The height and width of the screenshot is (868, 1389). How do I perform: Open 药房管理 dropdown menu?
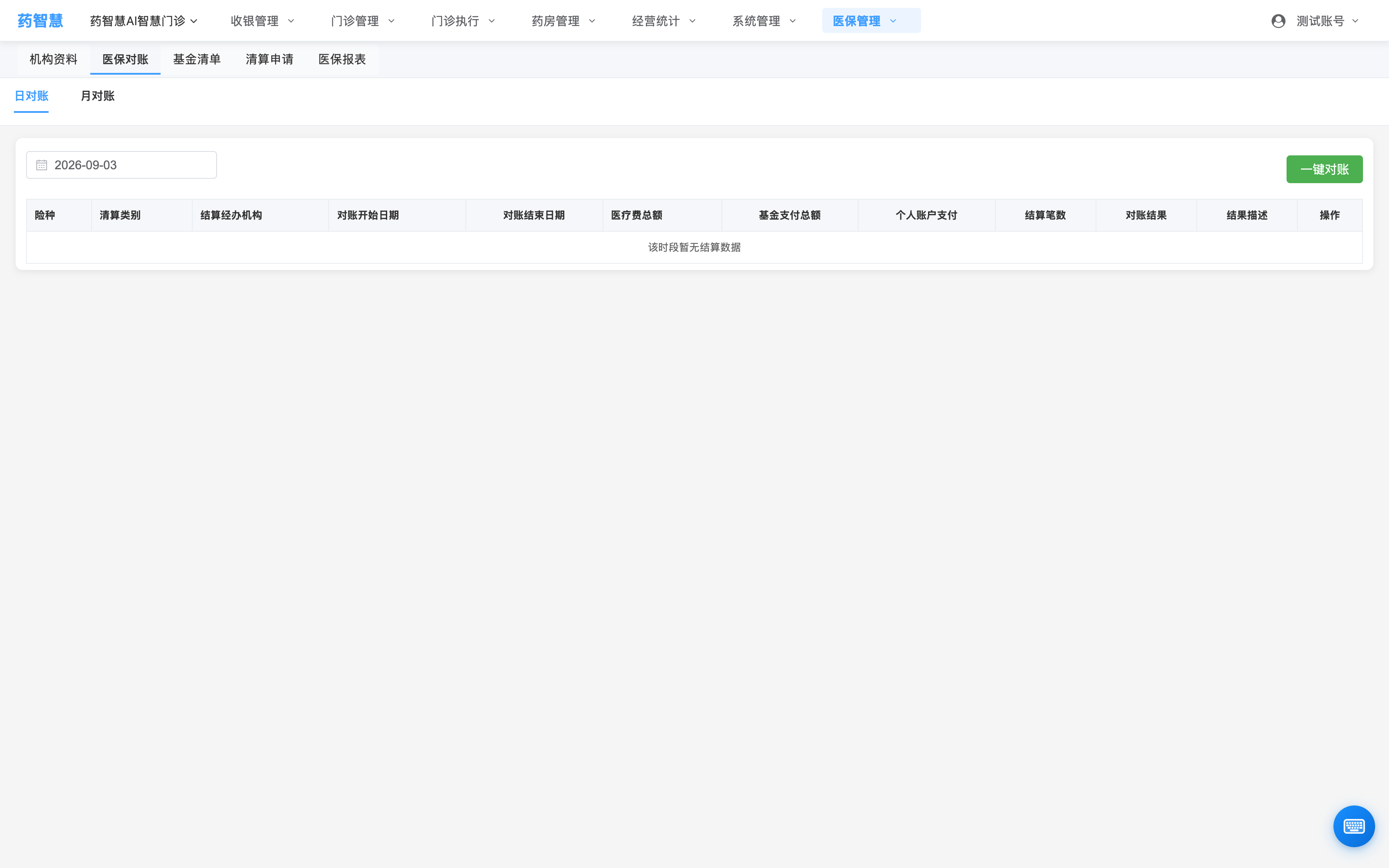(x=564, y=21)
